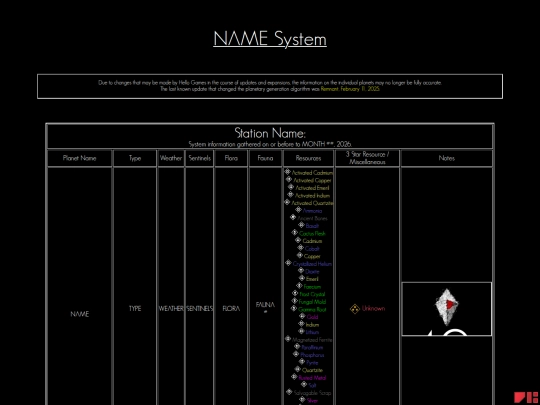The height and width of the screenshot is (405, 540).
Task: Click the Frost Crystal resource icon
Action: [295, 293]
